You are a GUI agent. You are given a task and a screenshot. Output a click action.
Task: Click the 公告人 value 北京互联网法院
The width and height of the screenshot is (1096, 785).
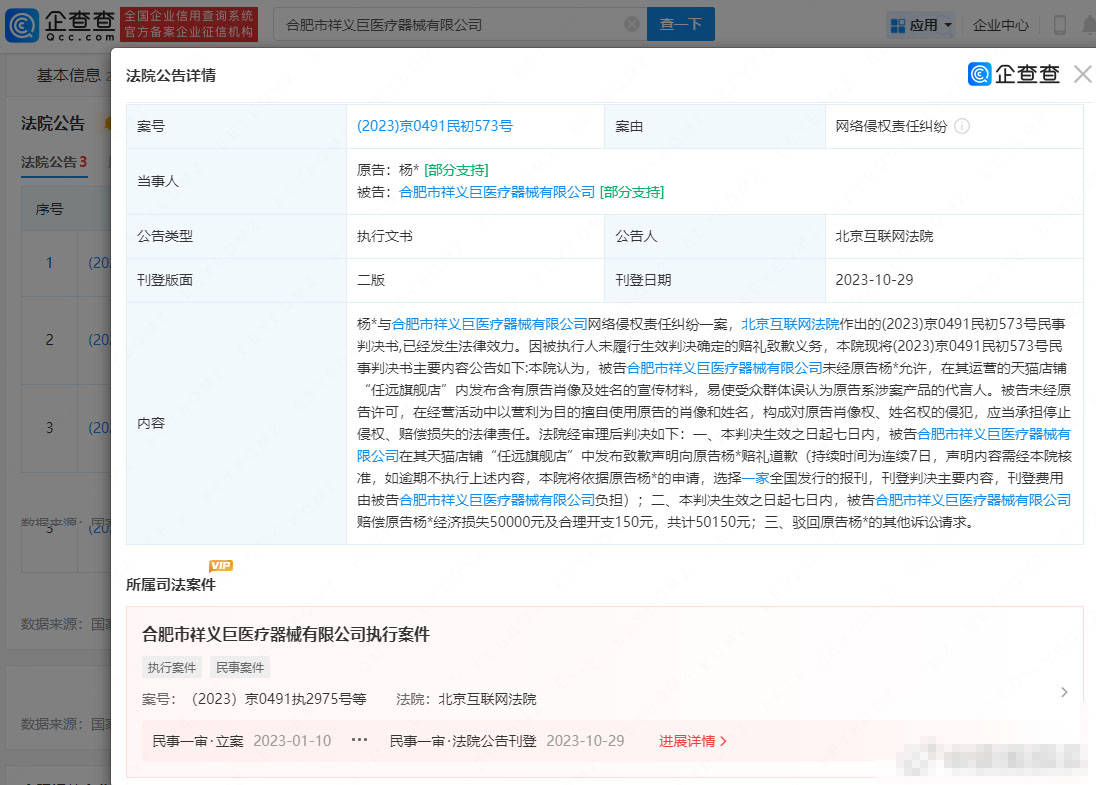(884, 236)
